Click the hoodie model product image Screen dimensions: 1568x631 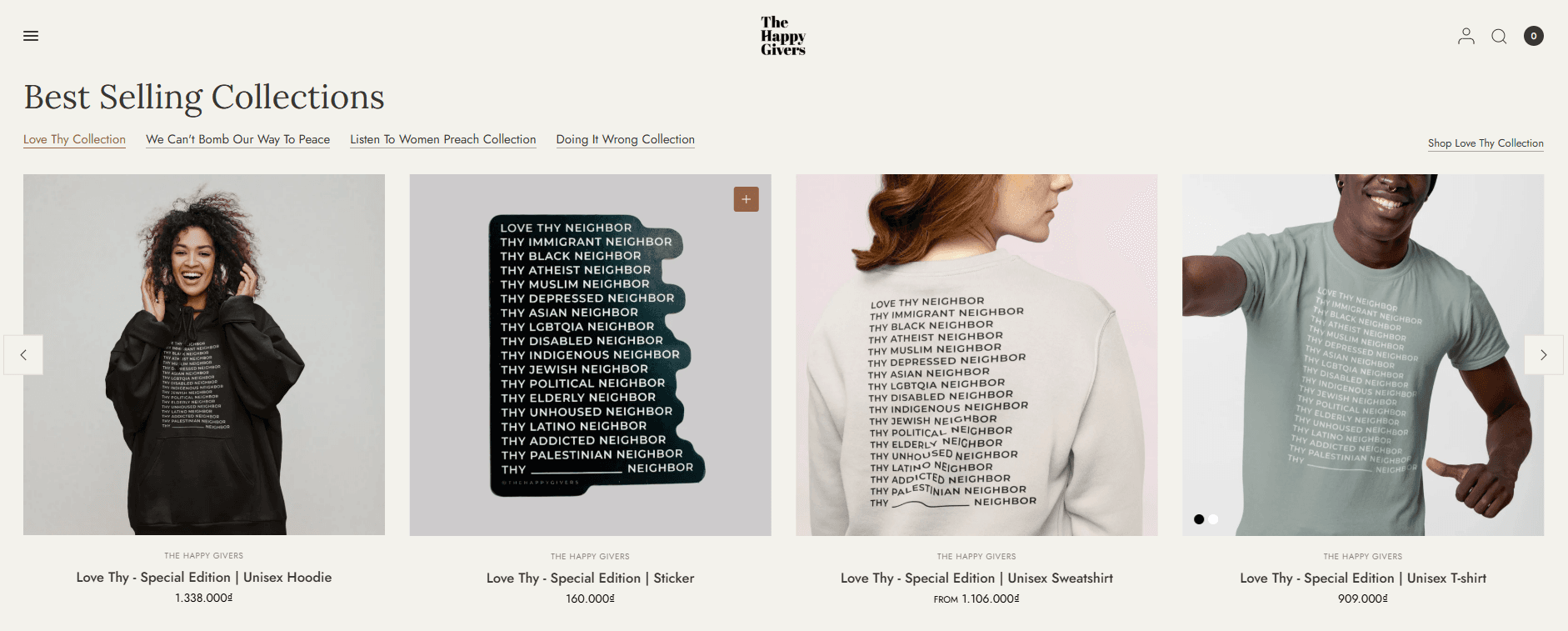pyautogui.click(x=204, y=354)
